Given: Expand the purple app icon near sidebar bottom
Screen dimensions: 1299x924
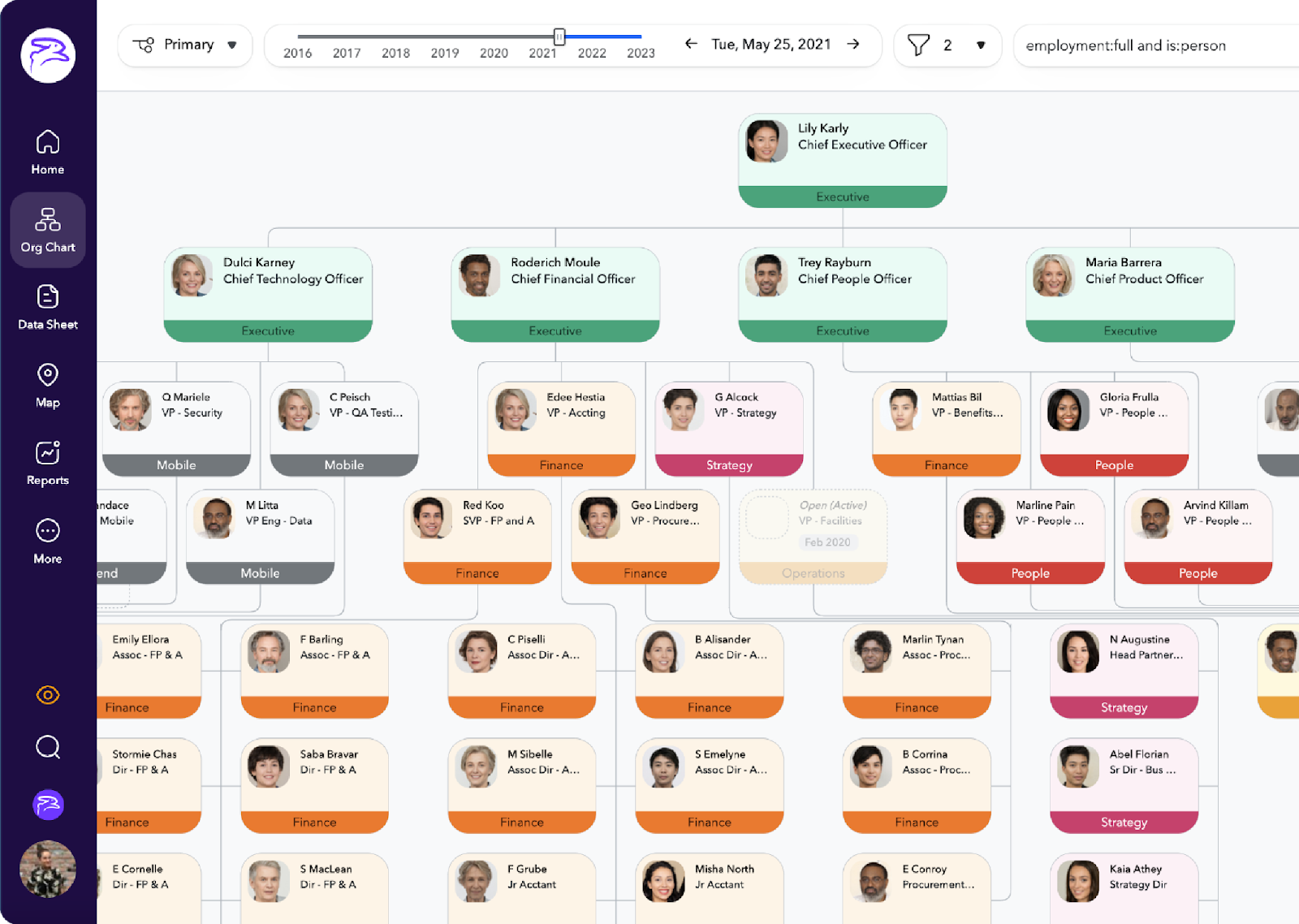Looking at the screenshot, I should [x=47, y=805].
